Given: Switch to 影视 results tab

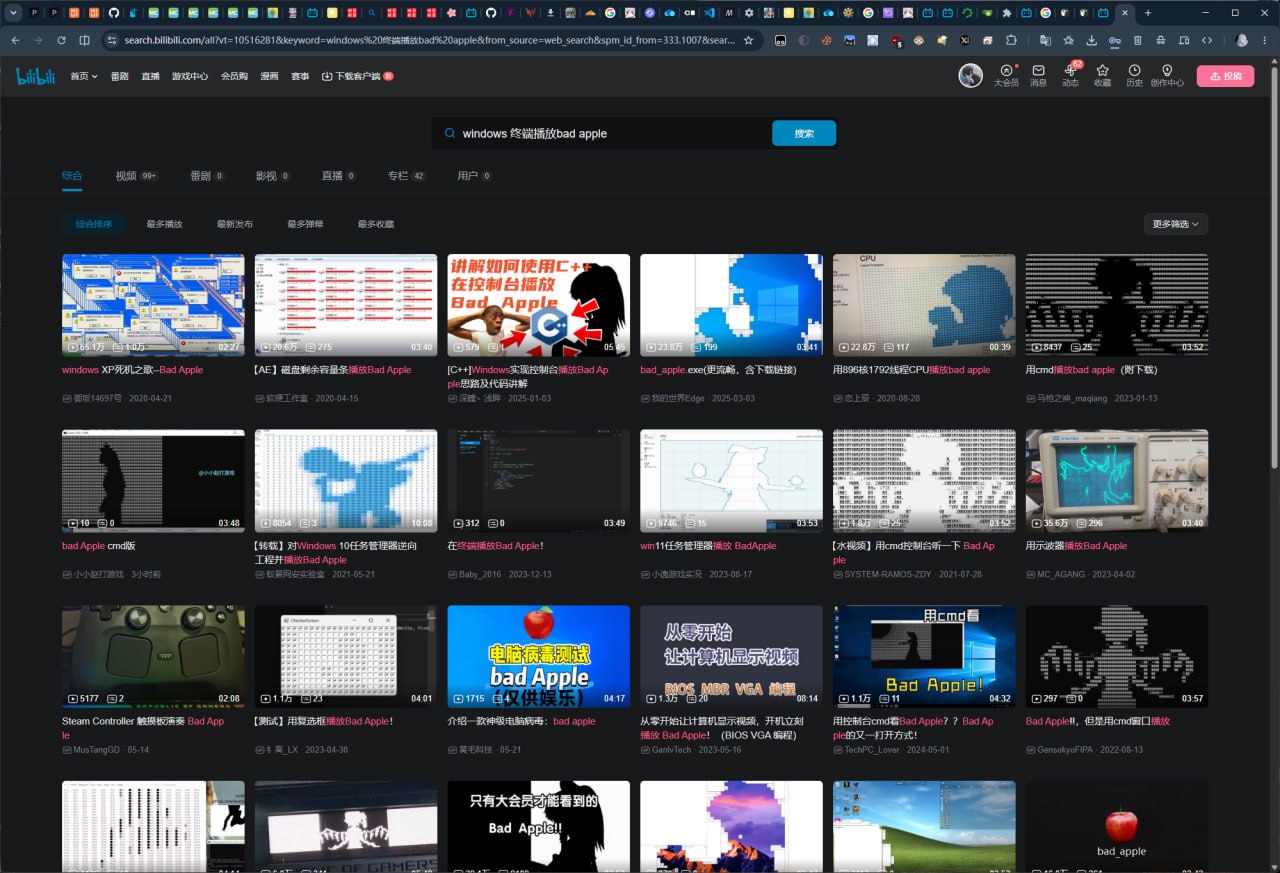Looking at the screenshot, I should [x=273, y=176].
